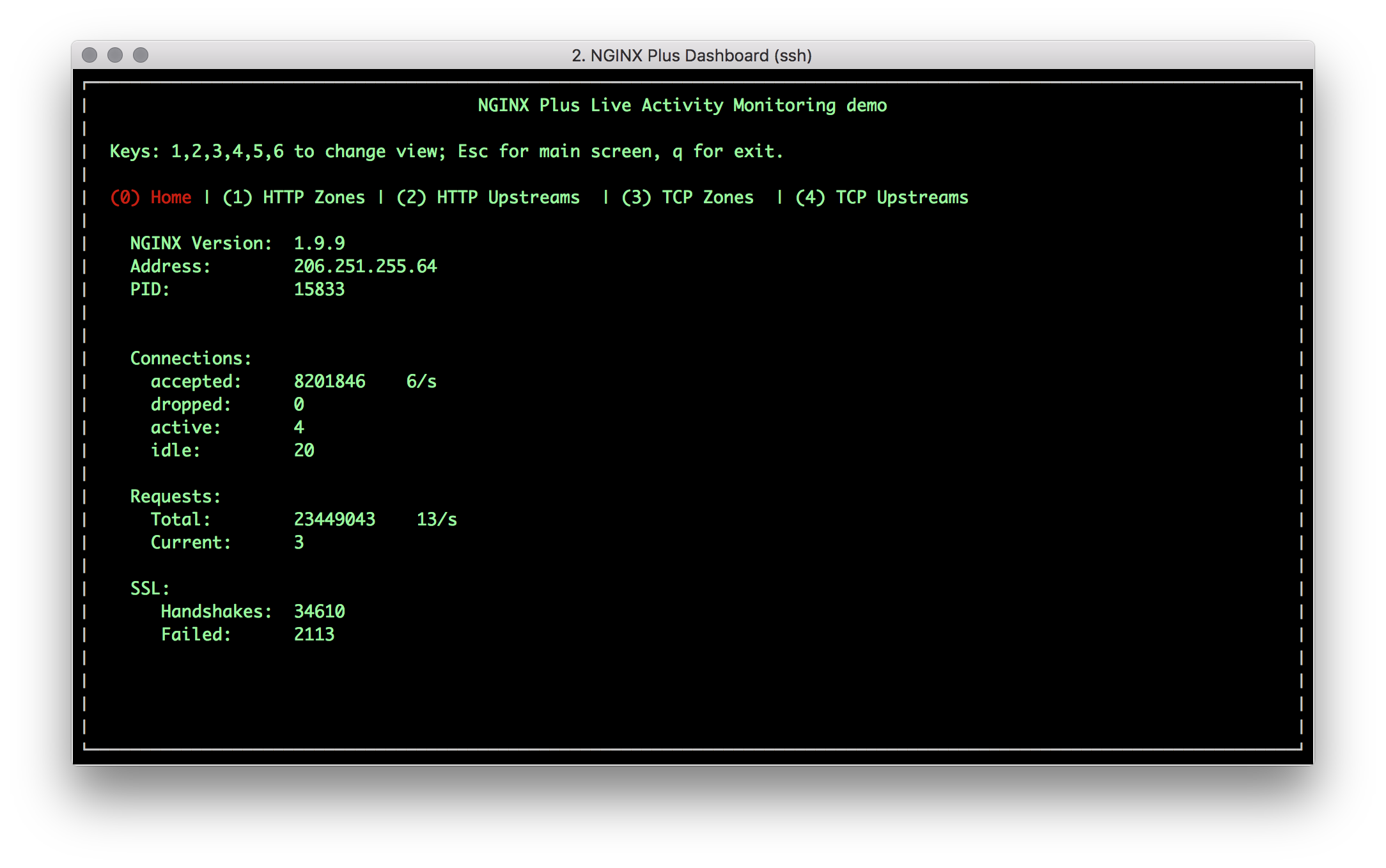Click the window title NGINX Plus Dashboard
This screenshot has width=1386, height=868.
pos(692,56)
